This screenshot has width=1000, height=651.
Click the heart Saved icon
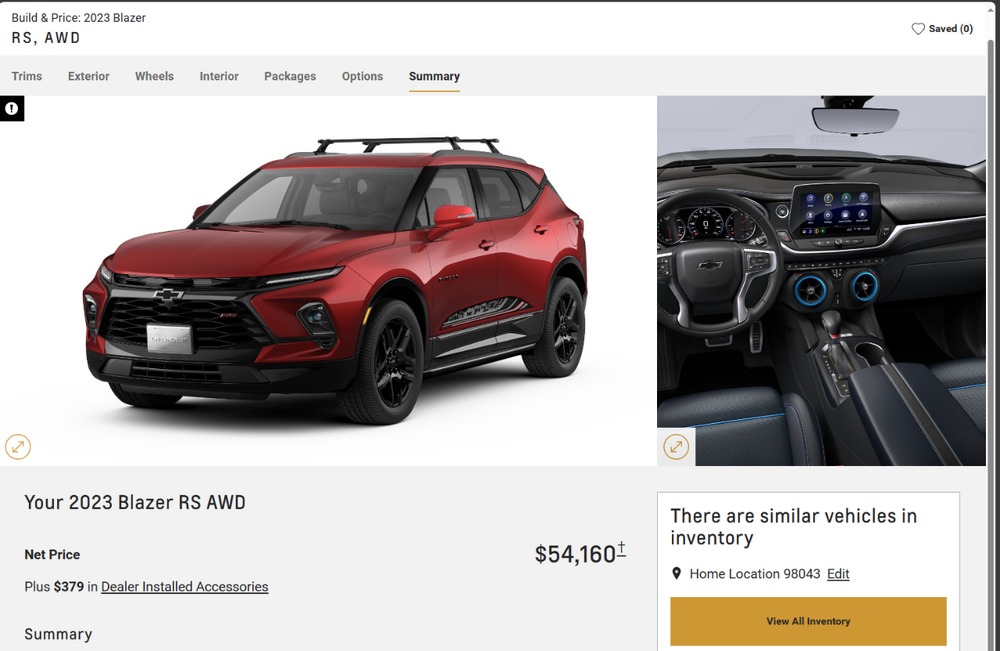918,29
